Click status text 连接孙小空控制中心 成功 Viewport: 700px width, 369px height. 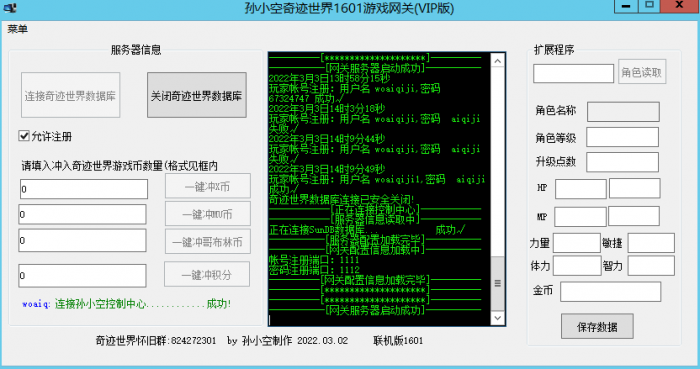[x=143, y=304]
